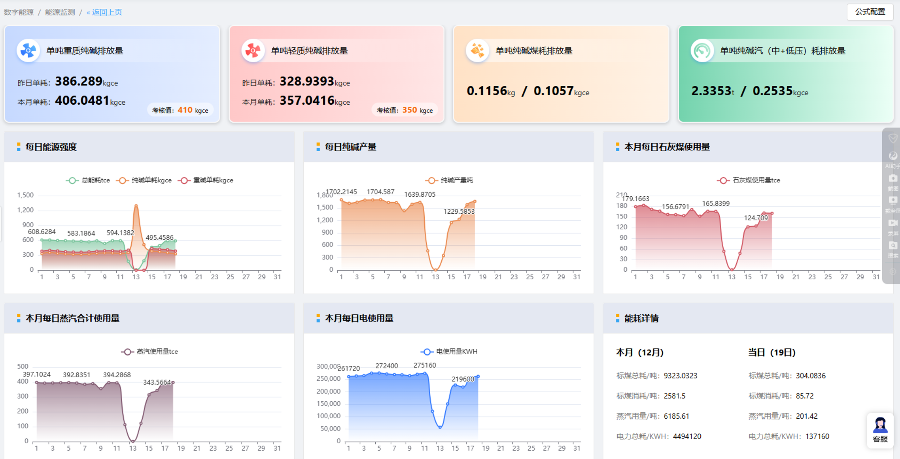Open the 公式配置 button

(x=870, y=11)
